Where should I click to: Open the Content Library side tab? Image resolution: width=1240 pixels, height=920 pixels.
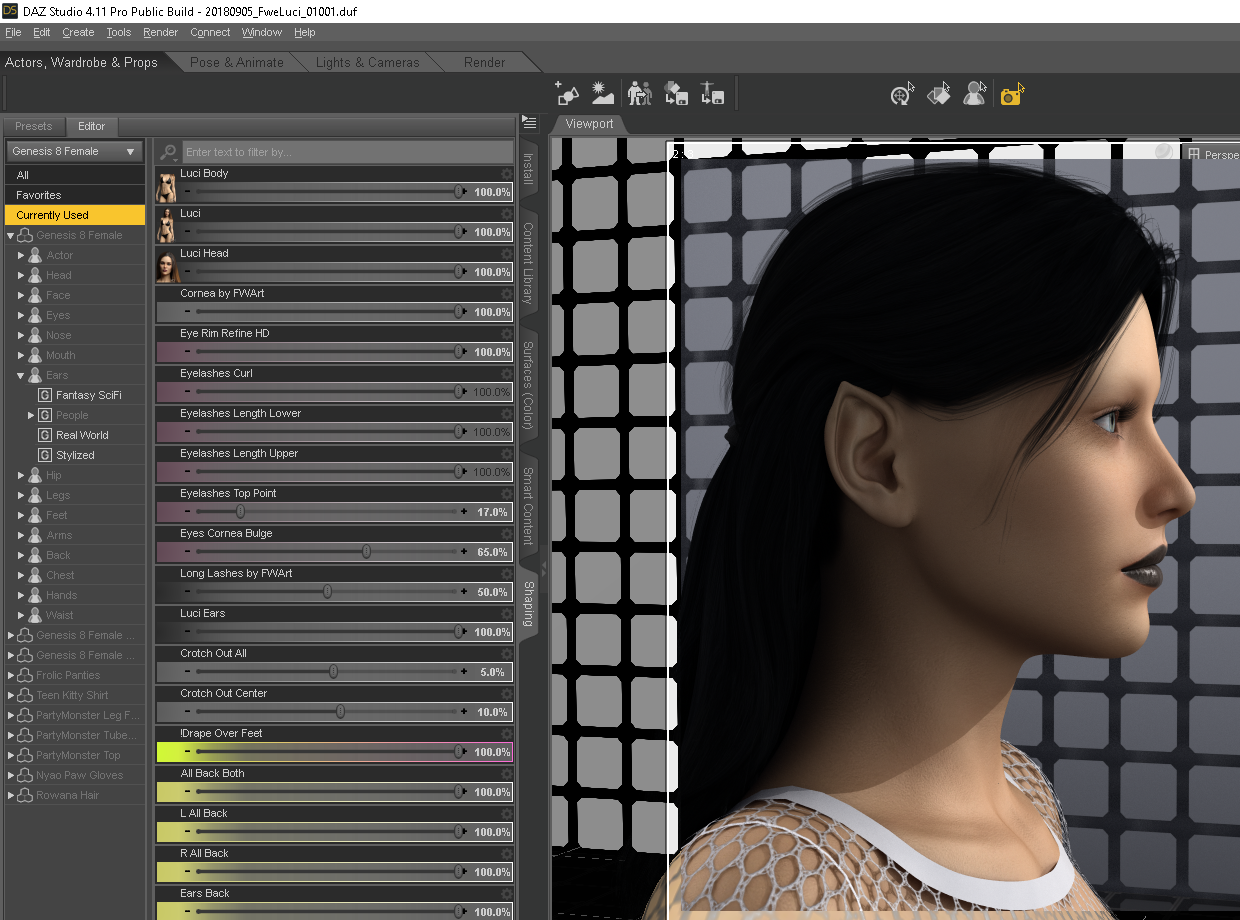529,262
